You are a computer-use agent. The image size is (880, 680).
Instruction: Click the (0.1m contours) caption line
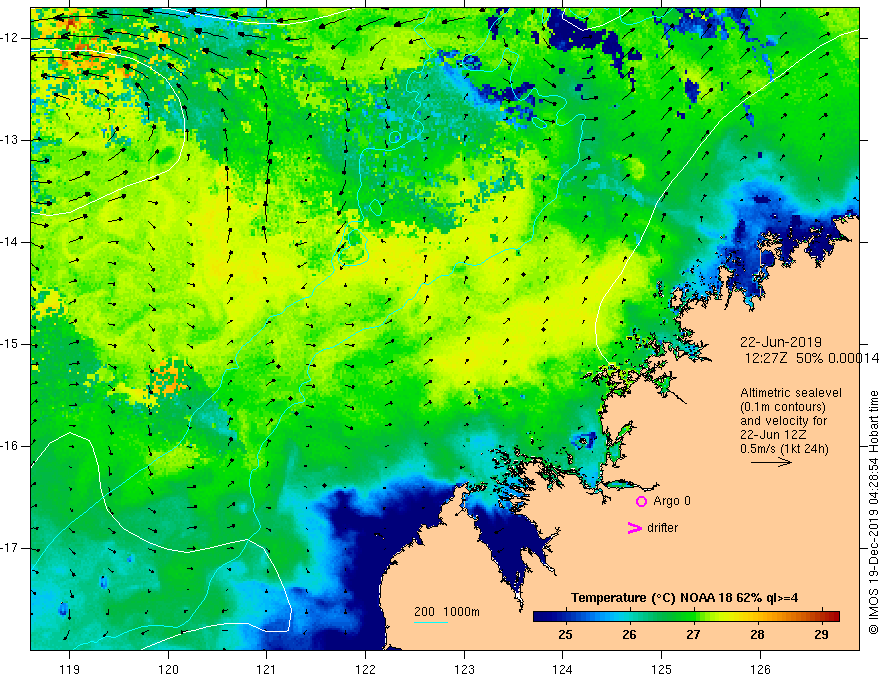click(783, 407)
